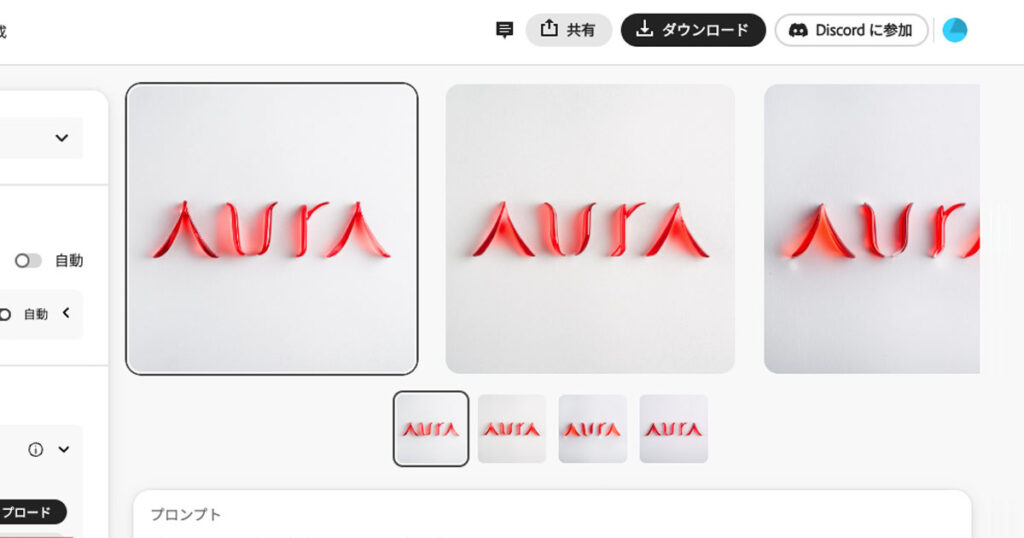Choose the second small thumbnail
This screenshot has height=538, width=1024.
tap(512, 429)
